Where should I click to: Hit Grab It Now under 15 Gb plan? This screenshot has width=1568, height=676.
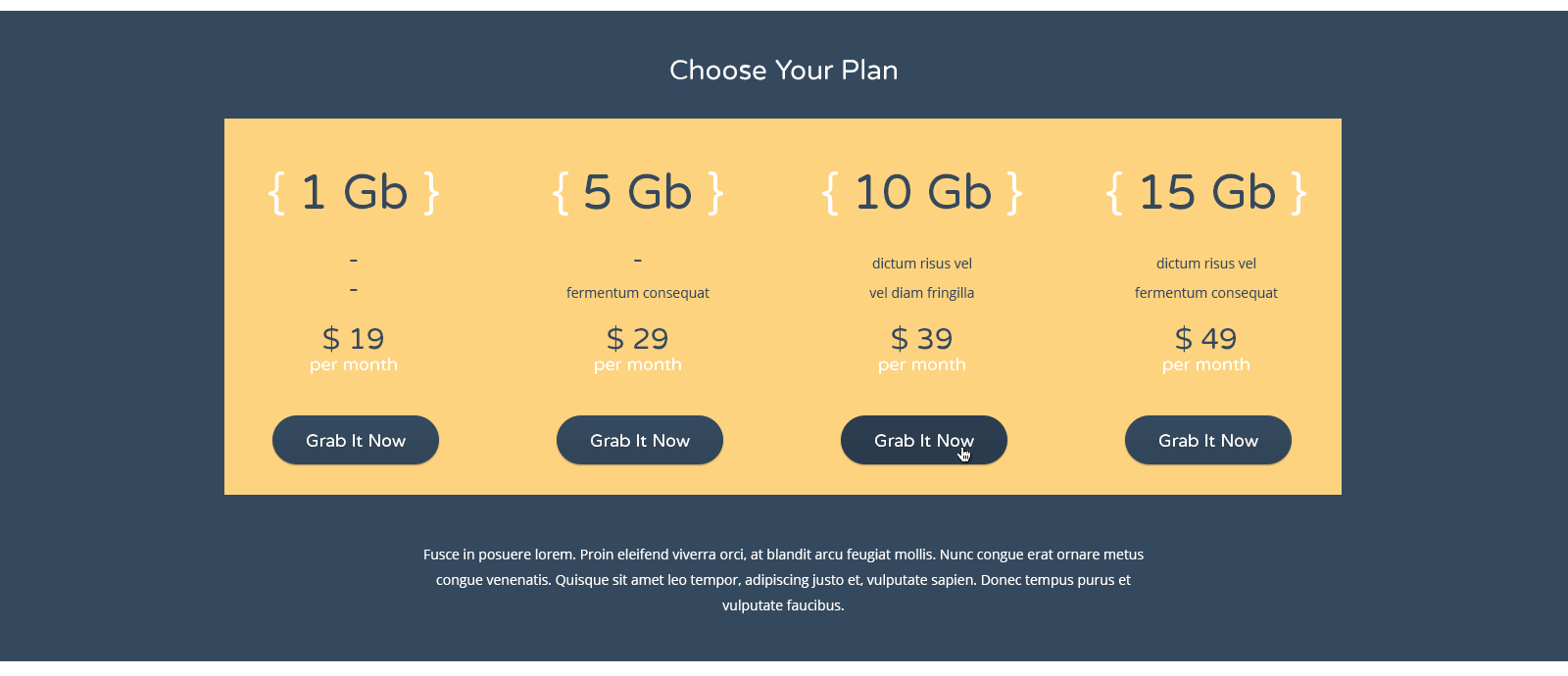click(x=1208, y=440)
